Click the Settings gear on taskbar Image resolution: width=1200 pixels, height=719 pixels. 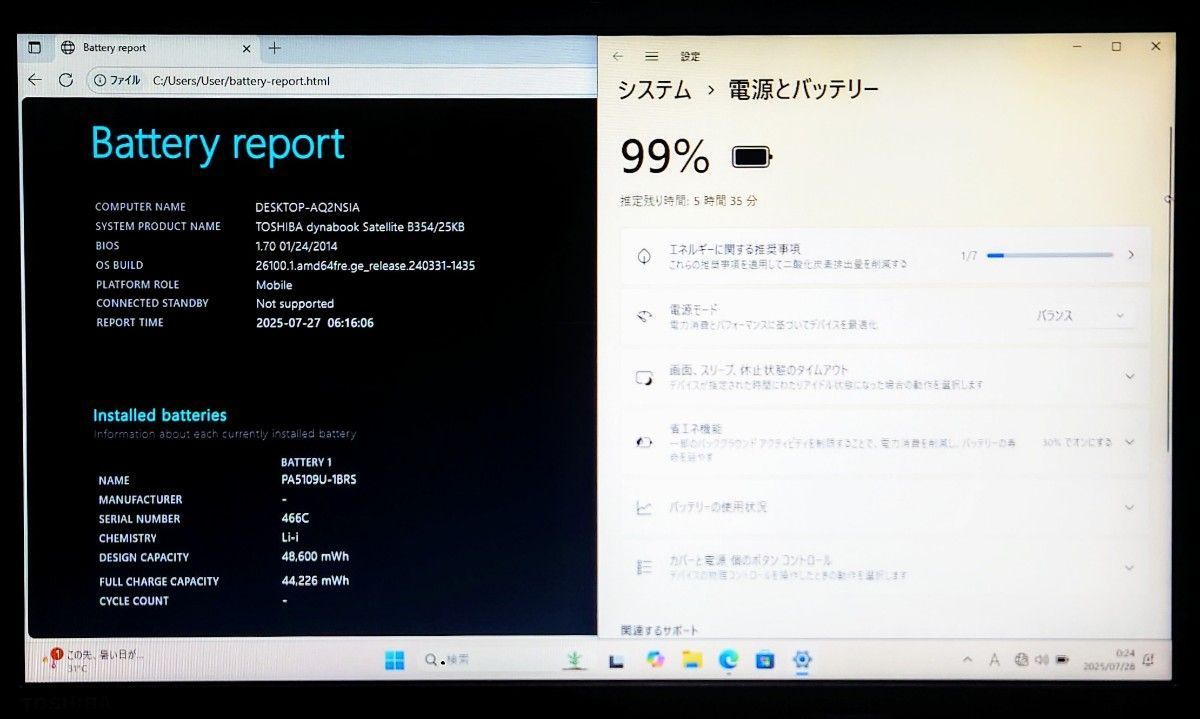802,660
